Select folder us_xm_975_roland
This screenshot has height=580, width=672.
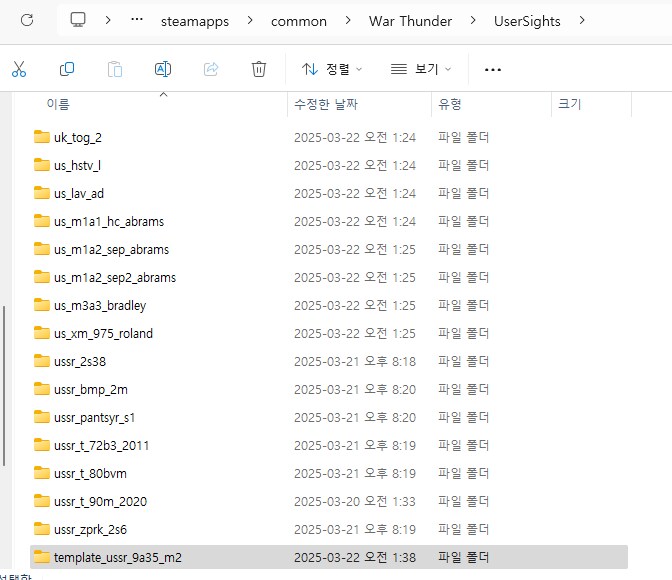(103, 334)
